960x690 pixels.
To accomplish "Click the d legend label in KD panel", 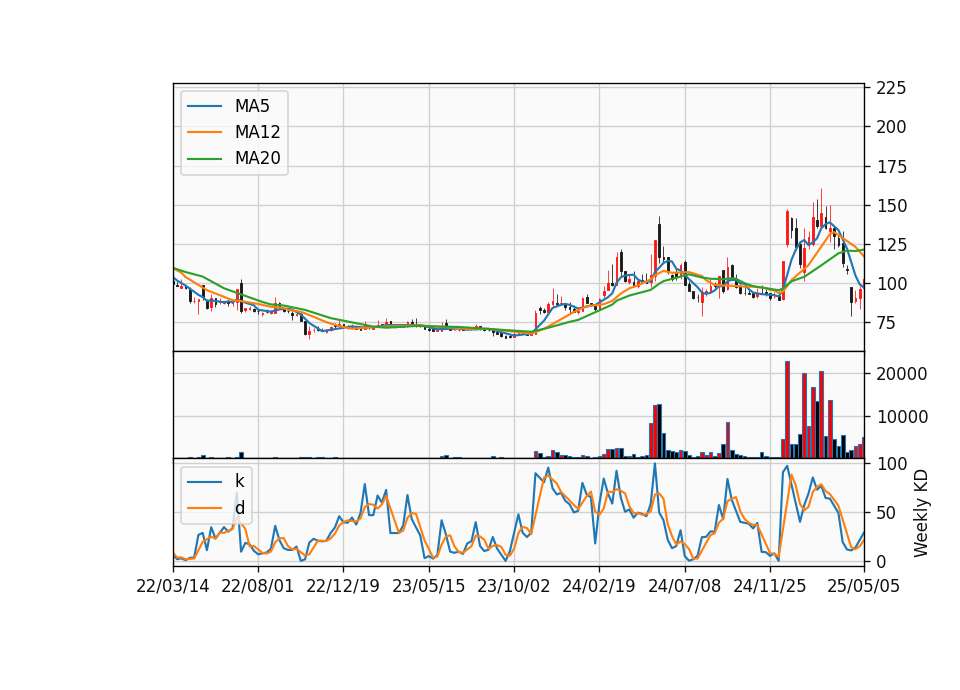I will 239,508.
